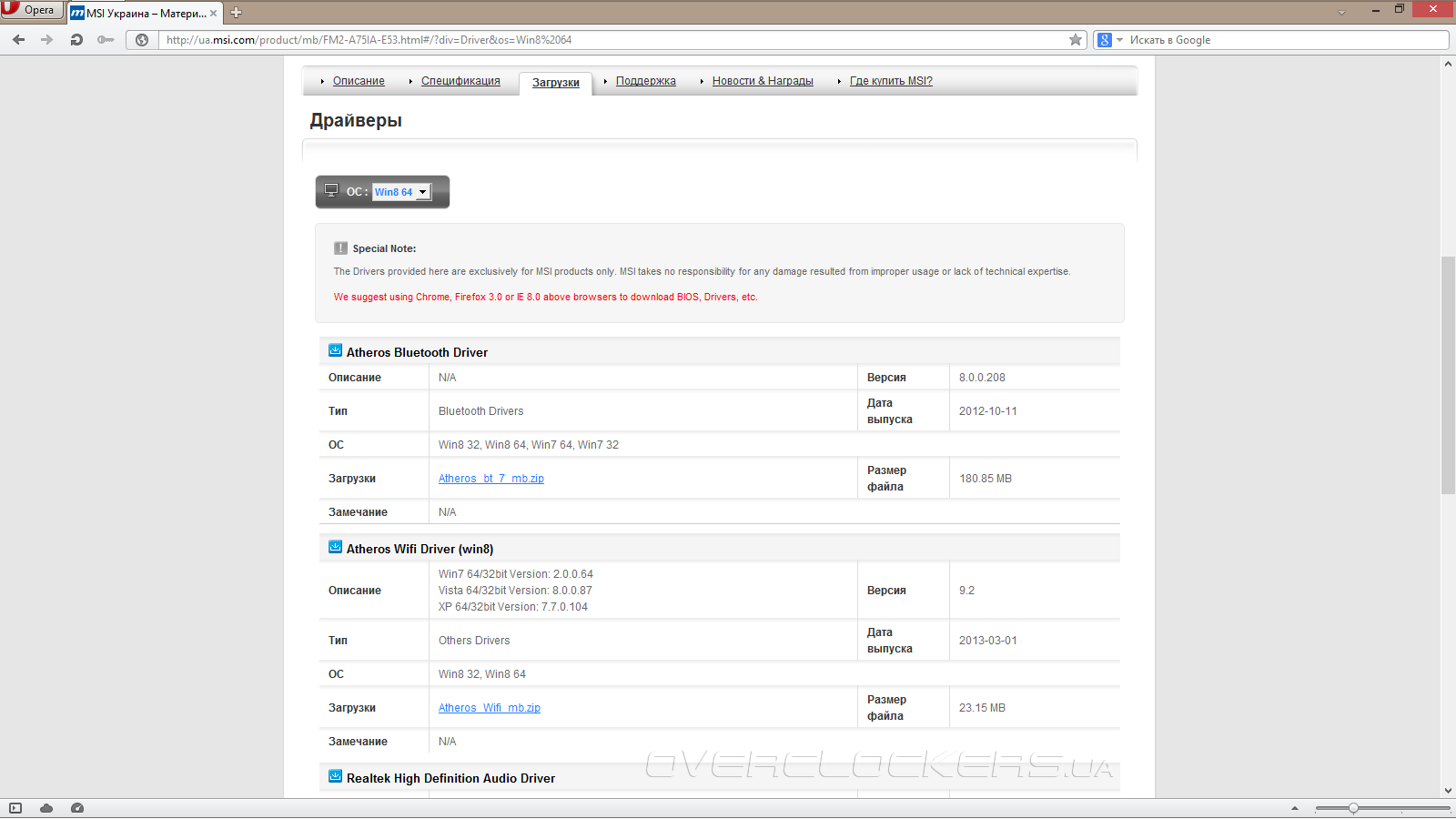Select the Загрузки tab
This screenshot has width=1456, height=819.
click(x=556, y=83)
